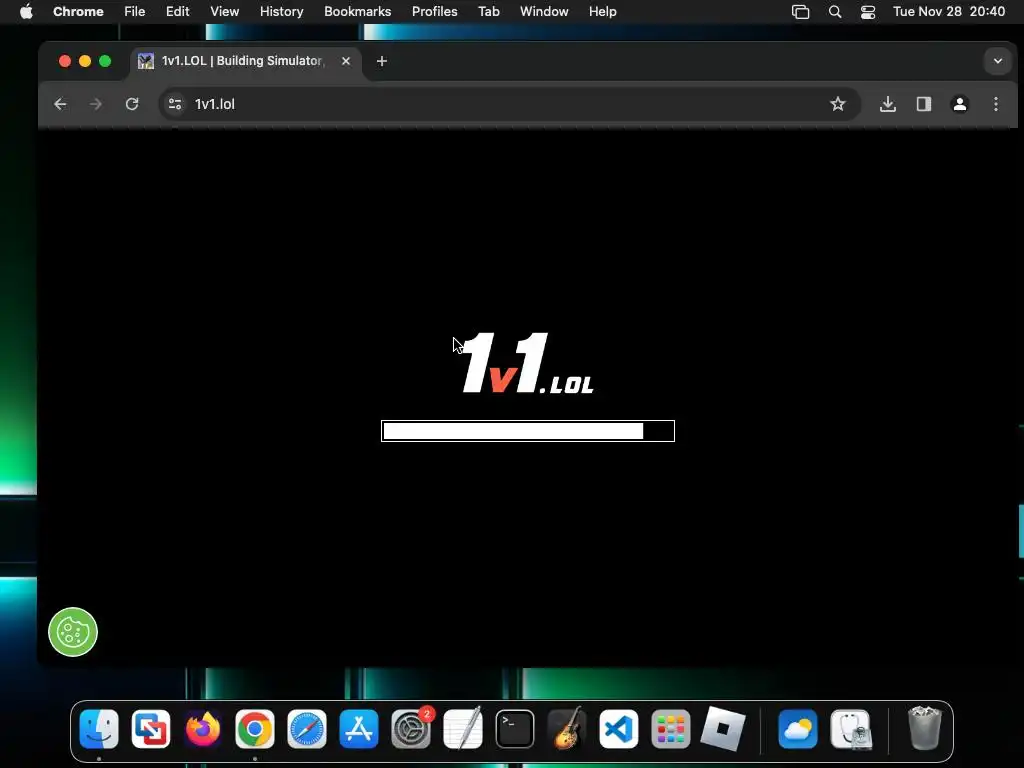The width and height of the screenshot is (1024, 768).
Task: Open the Apple menu
Action: pyautogui.click(x=26, y=11)
